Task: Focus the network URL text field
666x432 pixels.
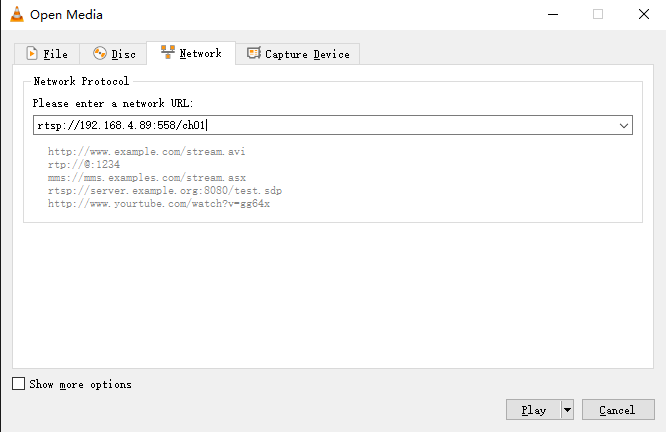Action: 325,125
